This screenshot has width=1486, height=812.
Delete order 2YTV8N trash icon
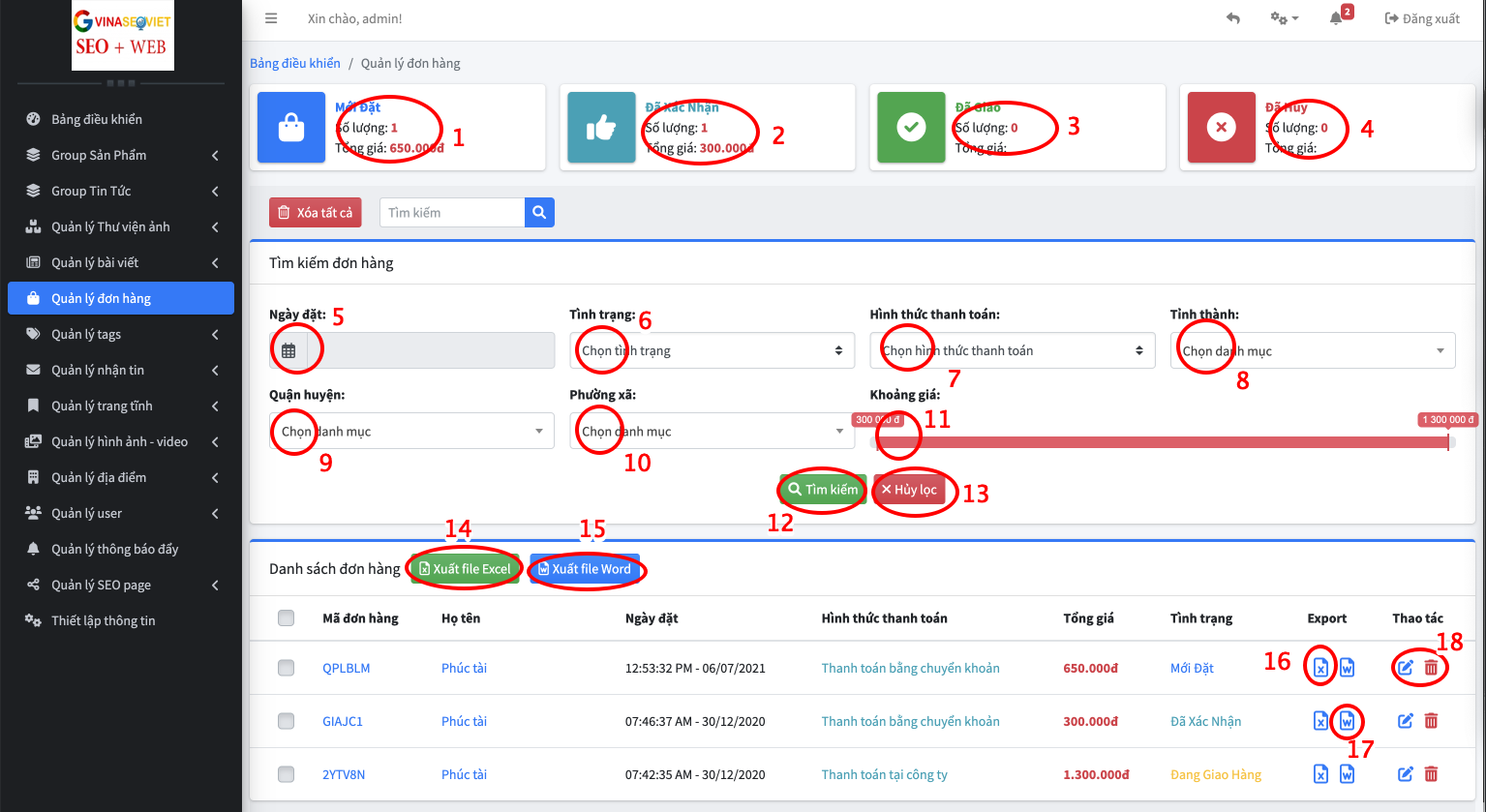pyautogui.click(x=1431, y=774)
